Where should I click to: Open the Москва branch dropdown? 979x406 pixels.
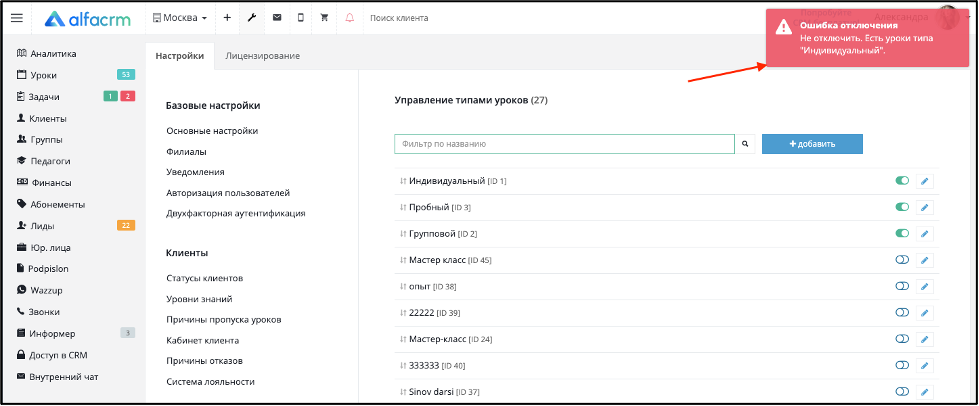(180, 18)
